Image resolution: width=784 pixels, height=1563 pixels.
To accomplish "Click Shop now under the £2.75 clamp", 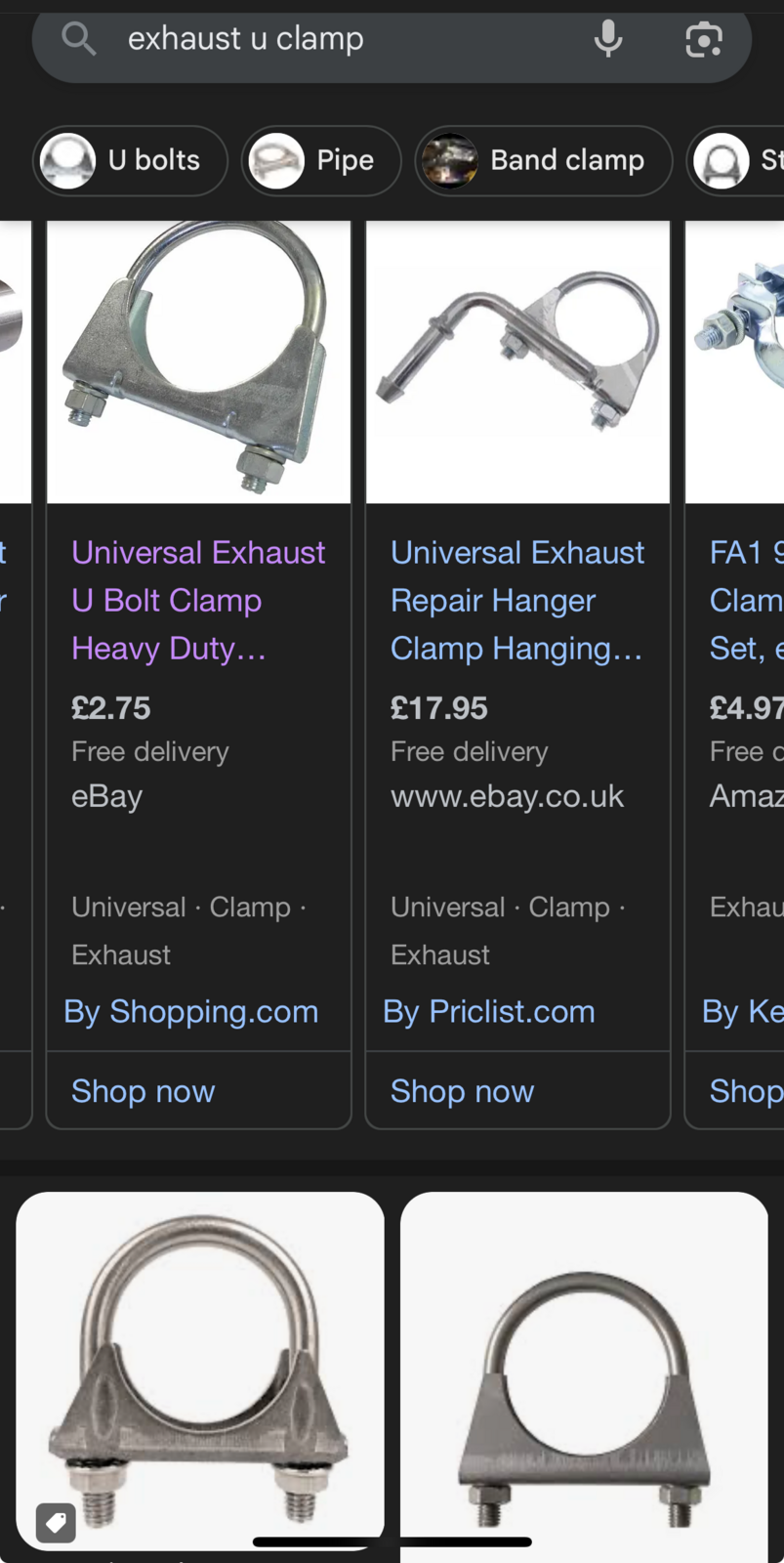I will pos(144,1090).
